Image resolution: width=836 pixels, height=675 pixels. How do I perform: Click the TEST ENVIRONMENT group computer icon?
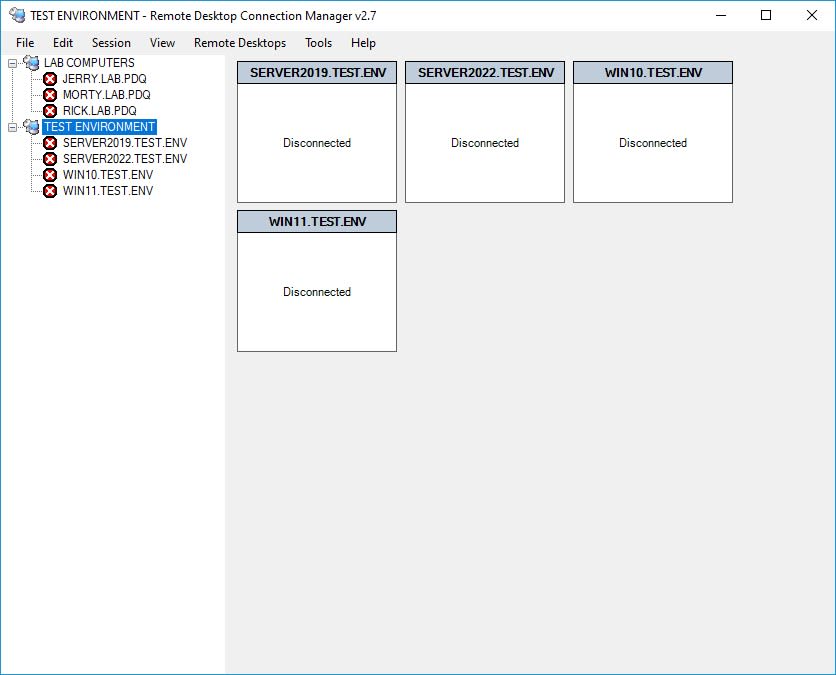click(x=31, y=127)
